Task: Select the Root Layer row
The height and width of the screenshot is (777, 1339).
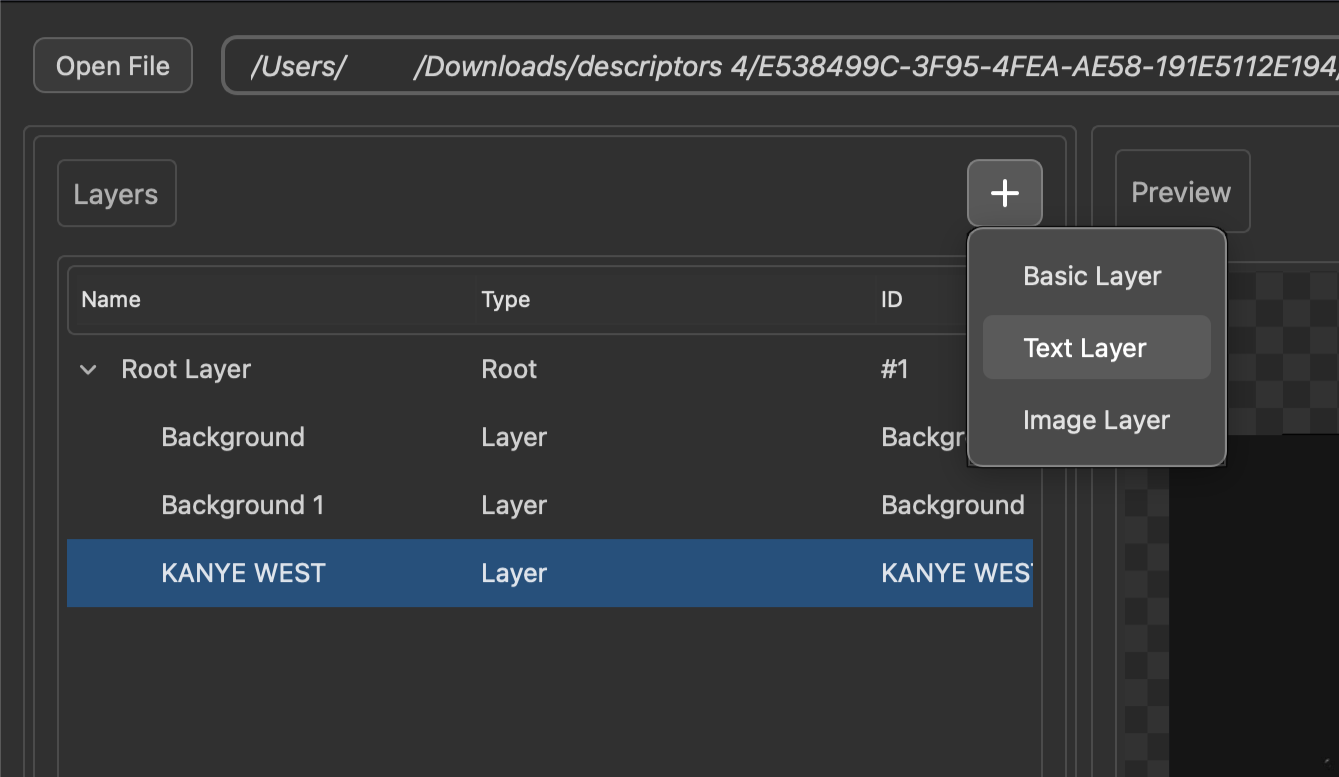Action: (550, 370)
